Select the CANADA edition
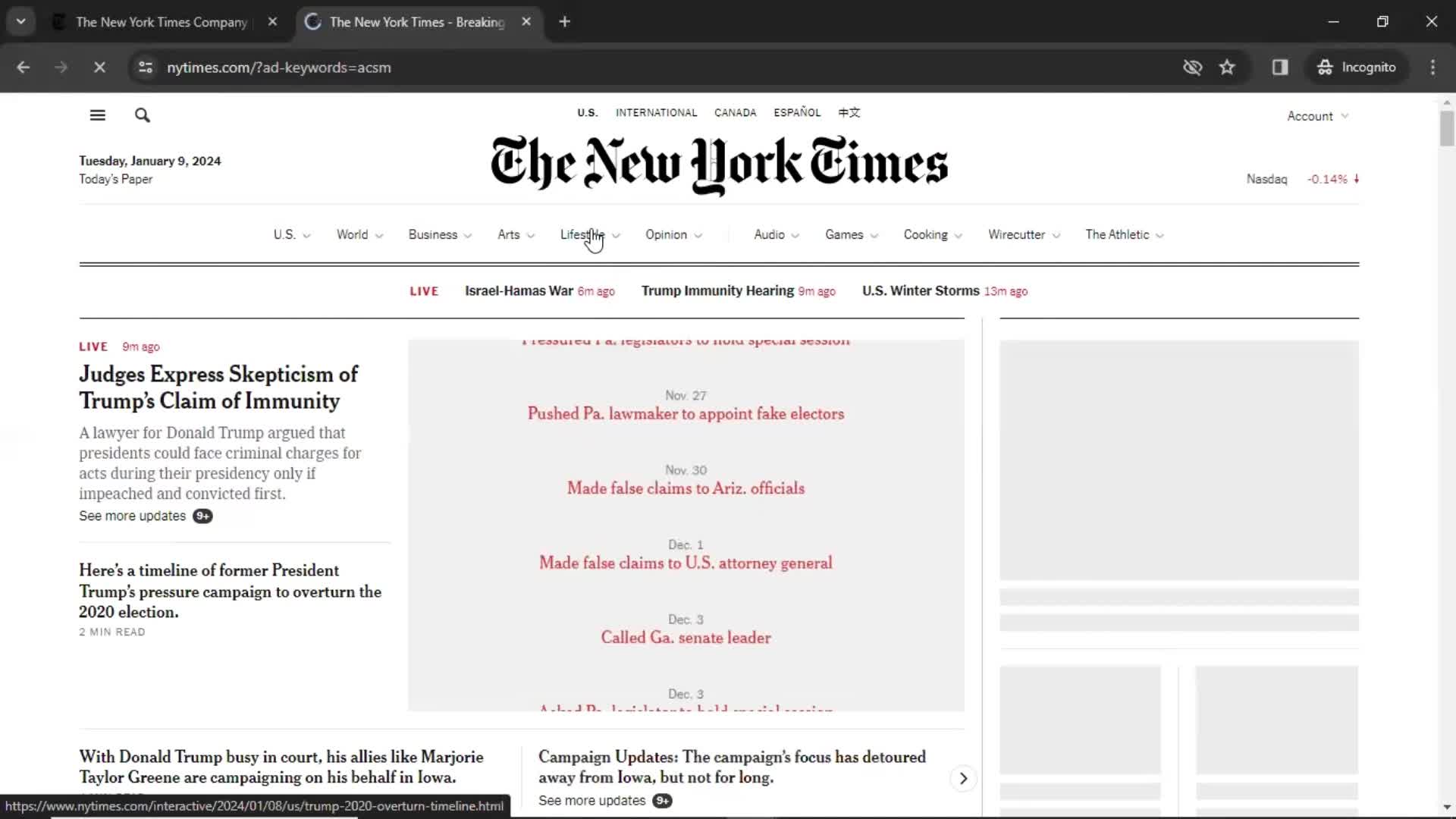 click(734, 112)
